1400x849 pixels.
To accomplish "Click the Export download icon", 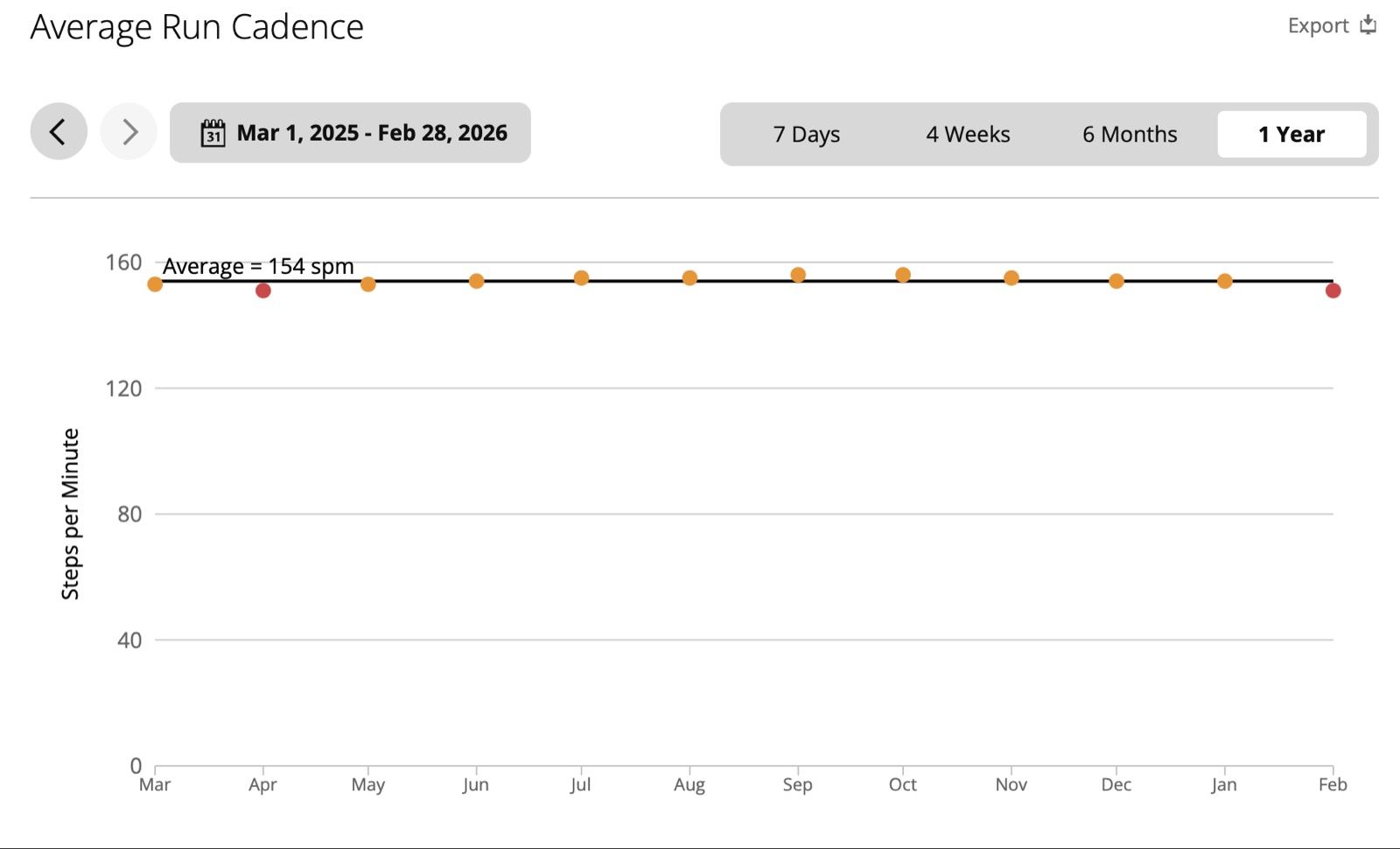I will click(1368, 25).
